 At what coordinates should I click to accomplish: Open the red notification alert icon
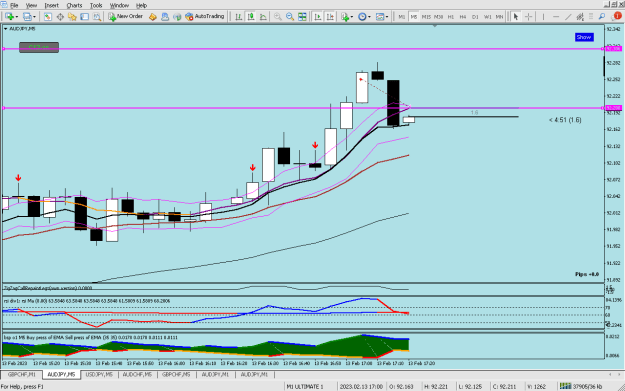[617, 16]
